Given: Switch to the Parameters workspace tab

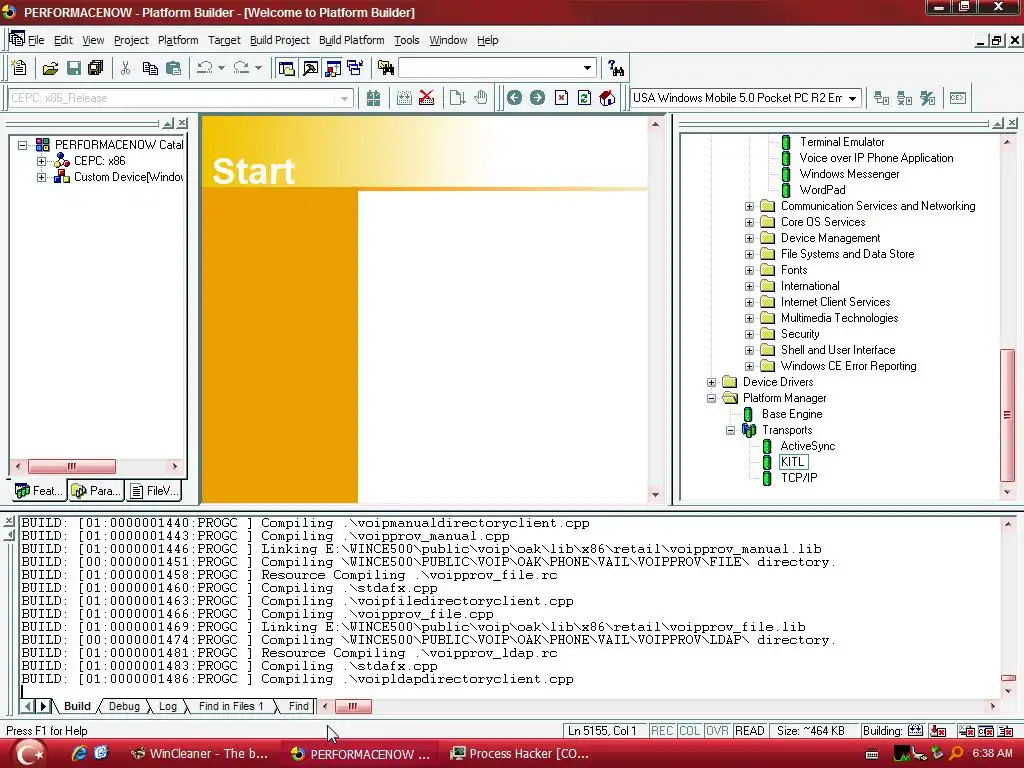Looking at the screenshot, I should coord(96,491).
